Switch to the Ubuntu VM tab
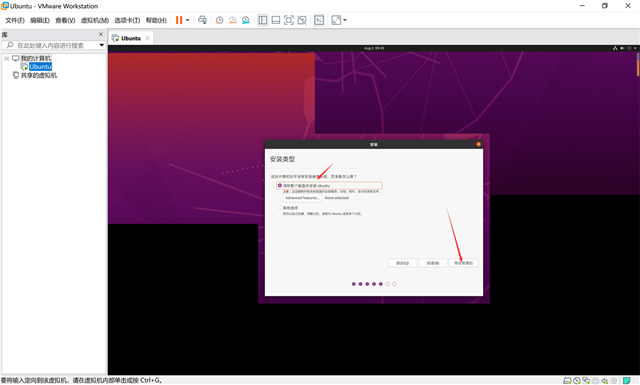This screenshot has height=385, width=640. (x=131, y=38)
